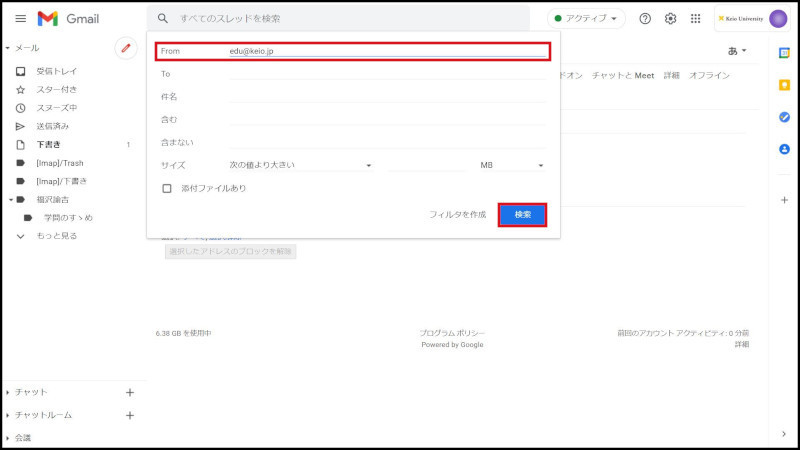
Task: Click the From input field
Action: point(386,51)
